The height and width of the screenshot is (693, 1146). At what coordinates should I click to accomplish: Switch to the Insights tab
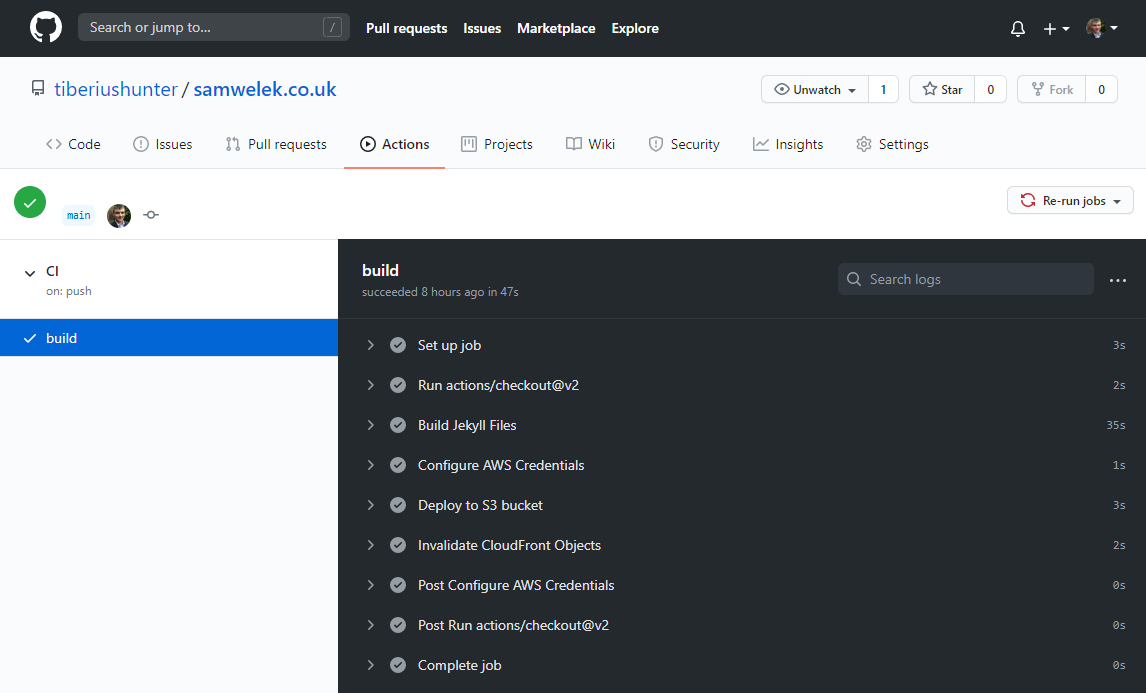(788, 144)
